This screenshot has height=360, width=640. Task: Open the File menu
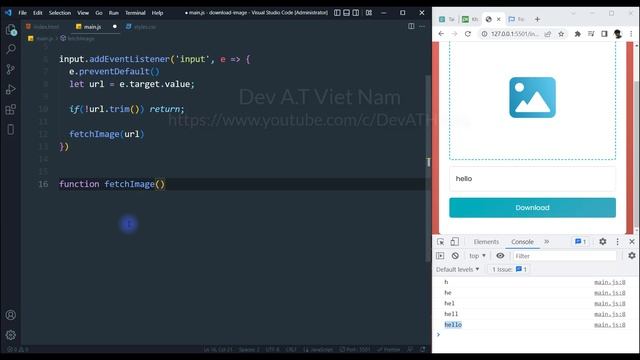point(22,13)
